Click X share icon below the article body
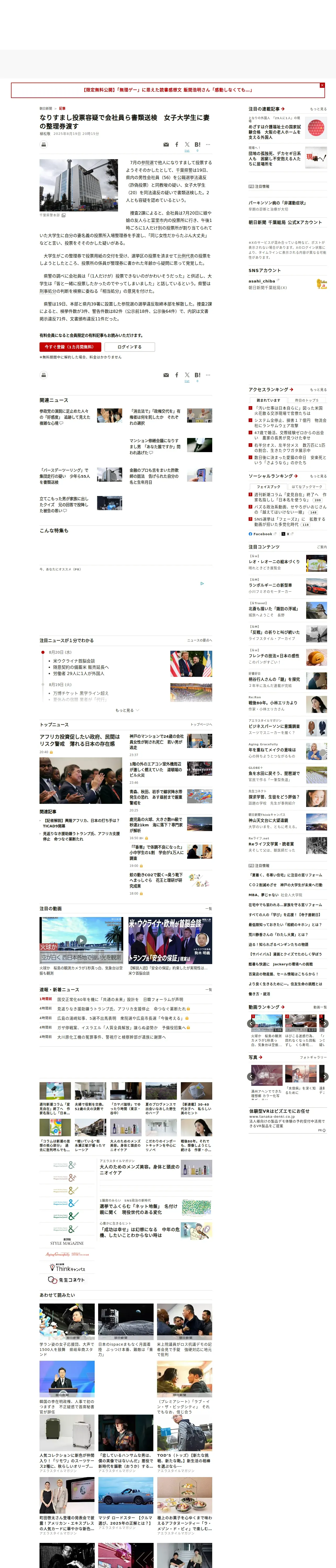The image size is (336, 1568). (187, 376)
